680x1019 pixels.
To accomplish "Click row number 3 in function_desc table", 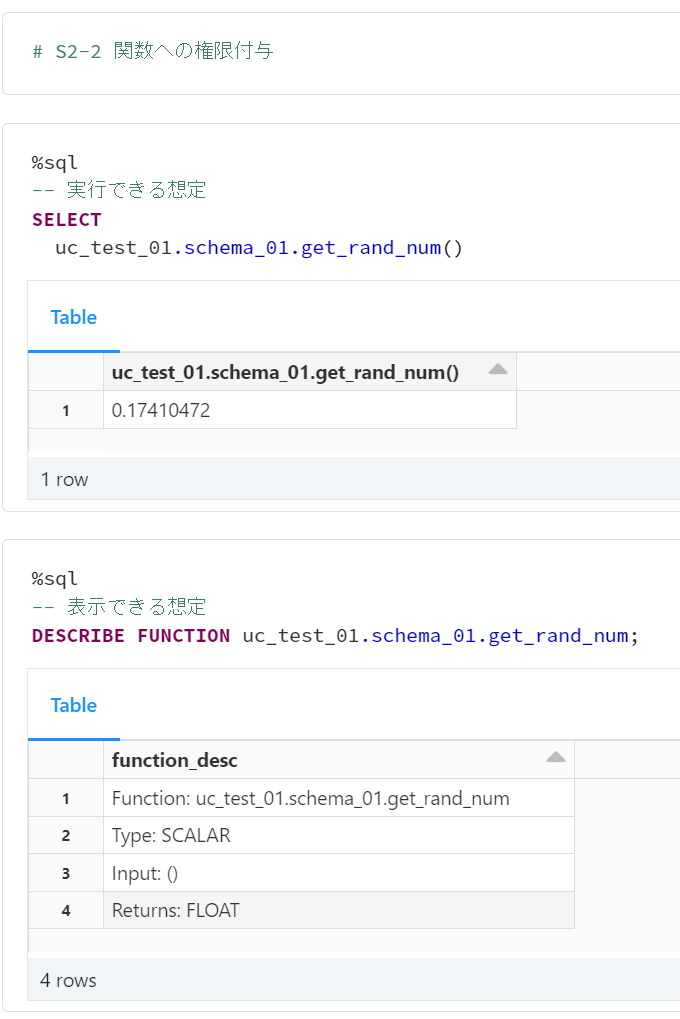I will tap(66, 874).
